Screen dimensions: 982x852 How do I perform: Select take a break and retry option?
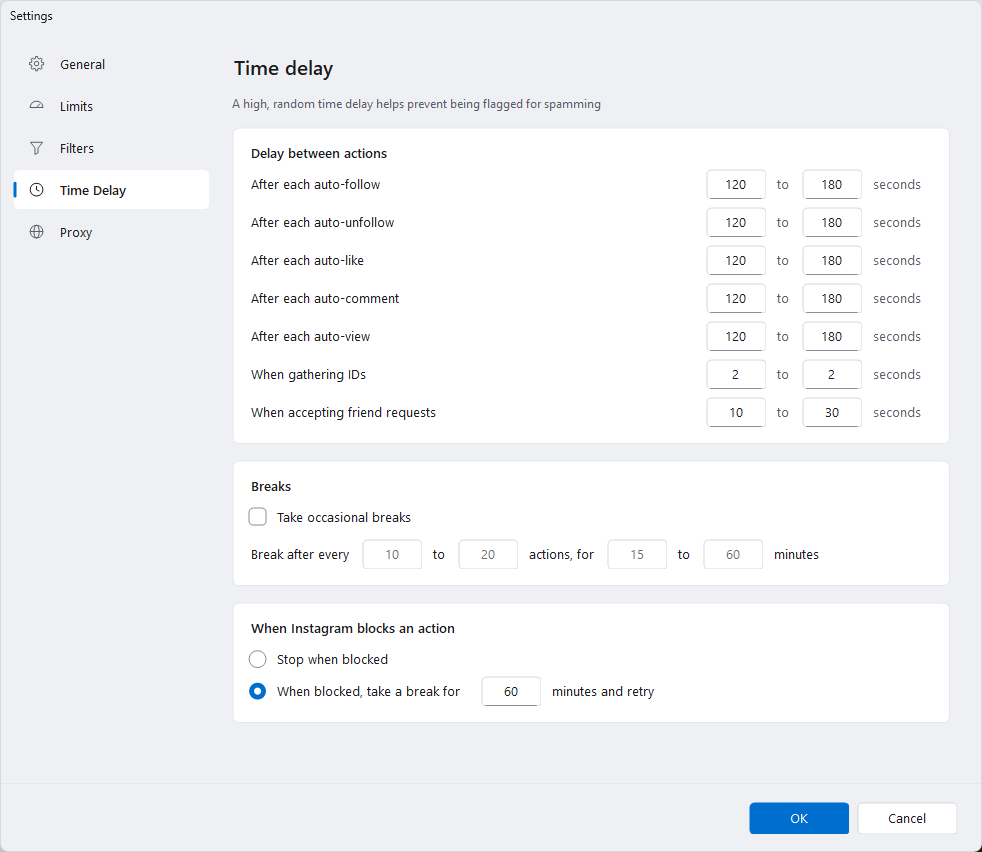pos(257,691)
